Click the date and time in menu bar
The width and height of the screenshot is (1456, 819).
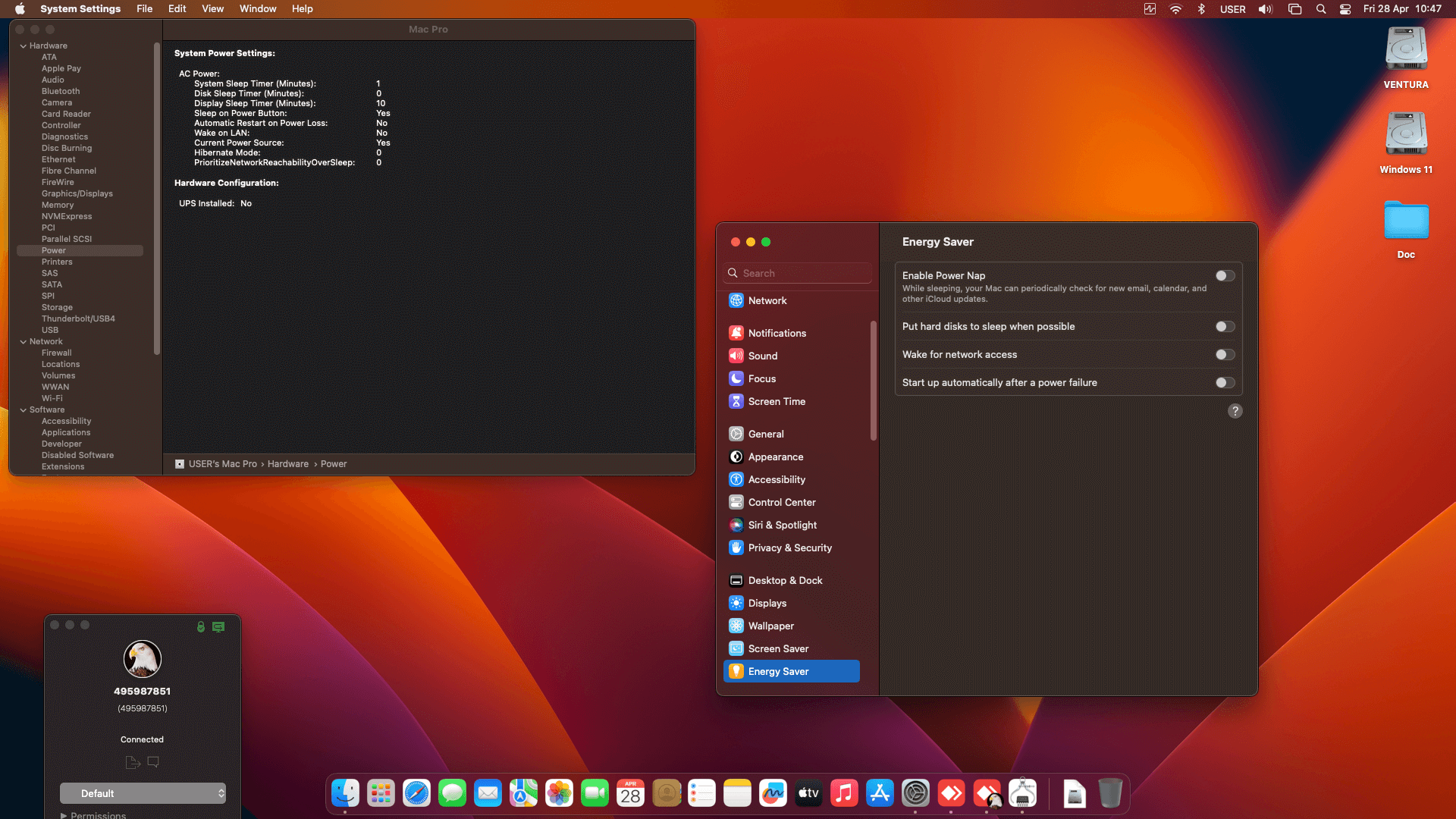click(x=1402, y=9)
